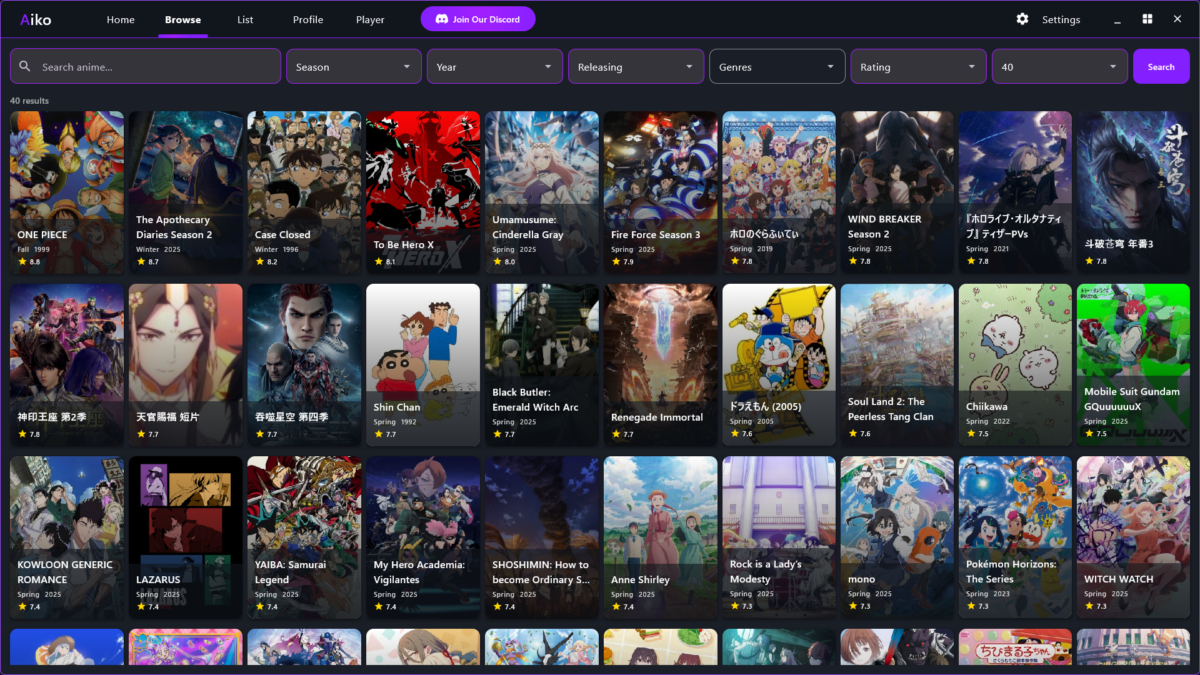
Task: Click the mono anime title
Action: [x=861, y=580]
